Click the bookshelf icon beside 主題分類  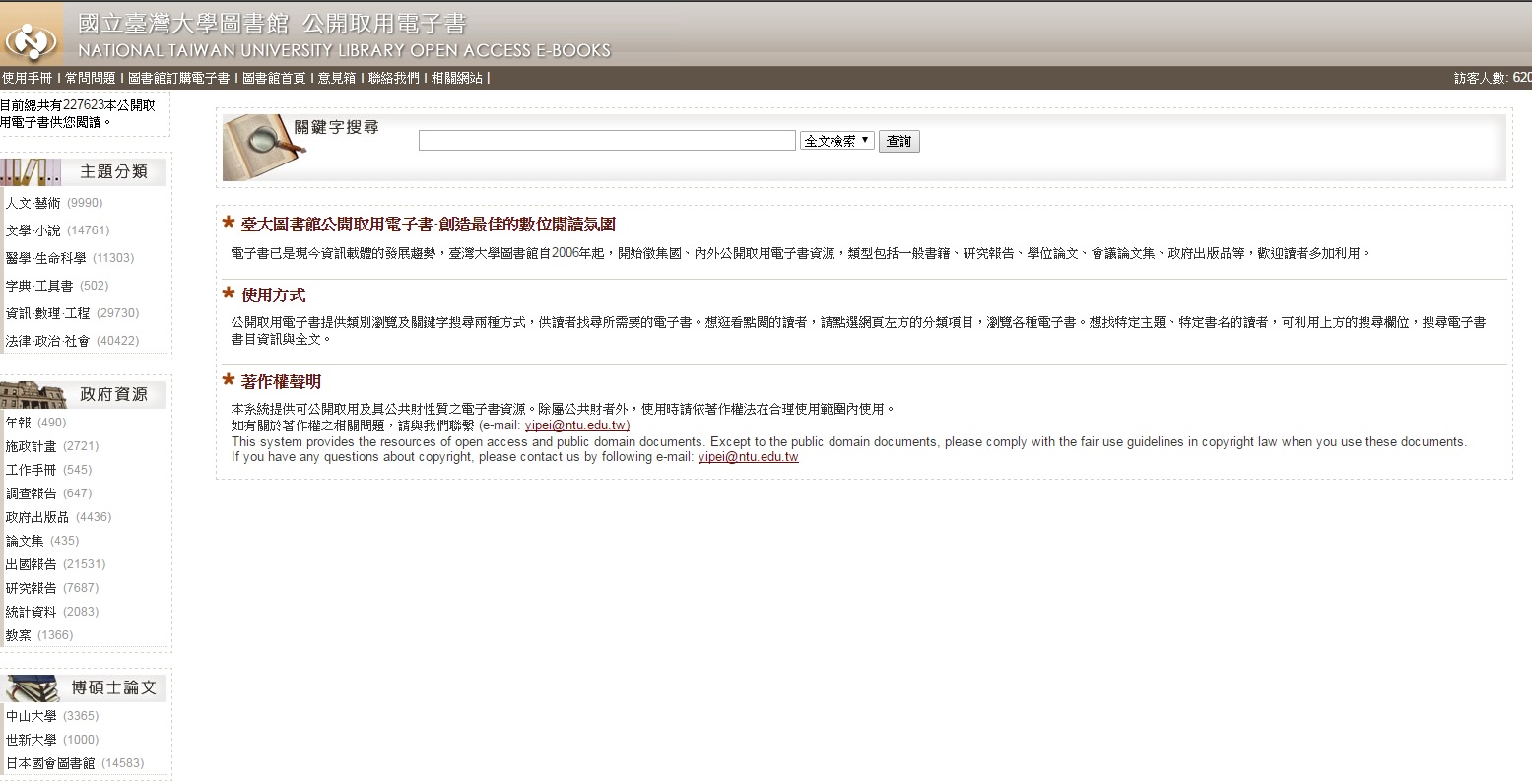click(32, 172)
